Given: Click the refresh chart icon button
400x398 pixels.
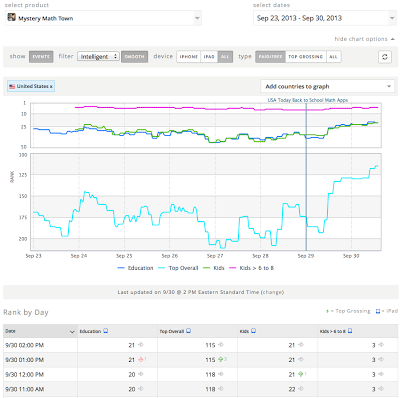Looking at the screenshot, I should (385, 57).
